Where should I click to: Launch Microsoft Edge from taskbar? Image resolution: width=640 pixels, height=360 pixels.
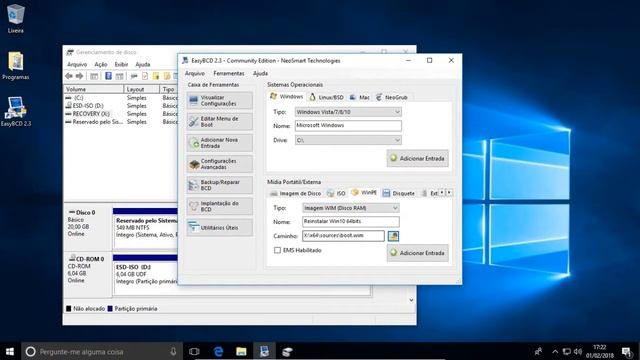[x=218, y=351]
